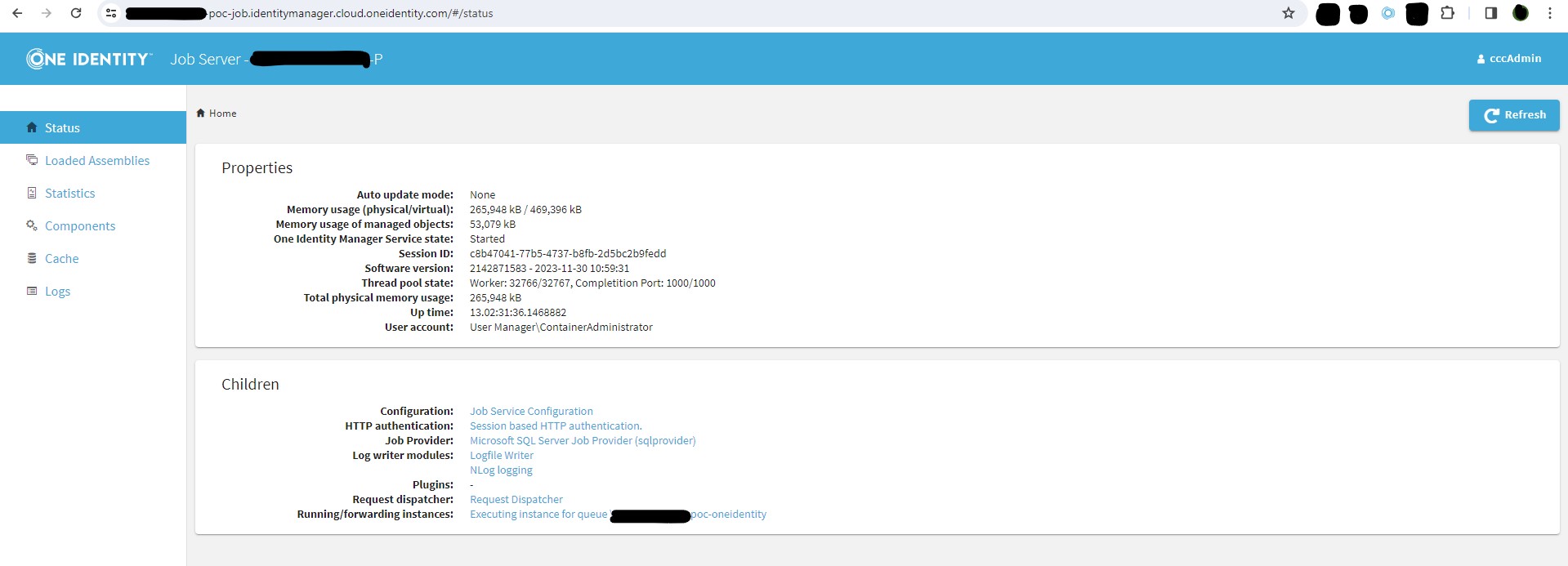
Task: Open the browser extensions puzzle icon
Action: pyautogui.click(x=1448, y=13)
